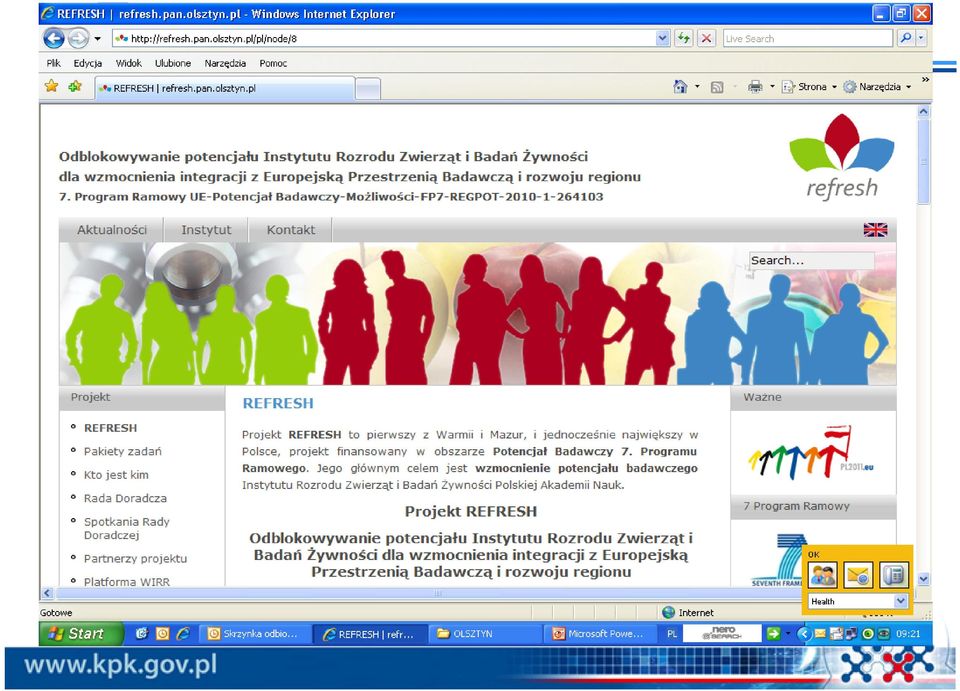The image size is (960, 691).
Task: Switch to Skrzynka odbiorcza taskbar window
Action: pyautogui.click(x=255, y=634)
